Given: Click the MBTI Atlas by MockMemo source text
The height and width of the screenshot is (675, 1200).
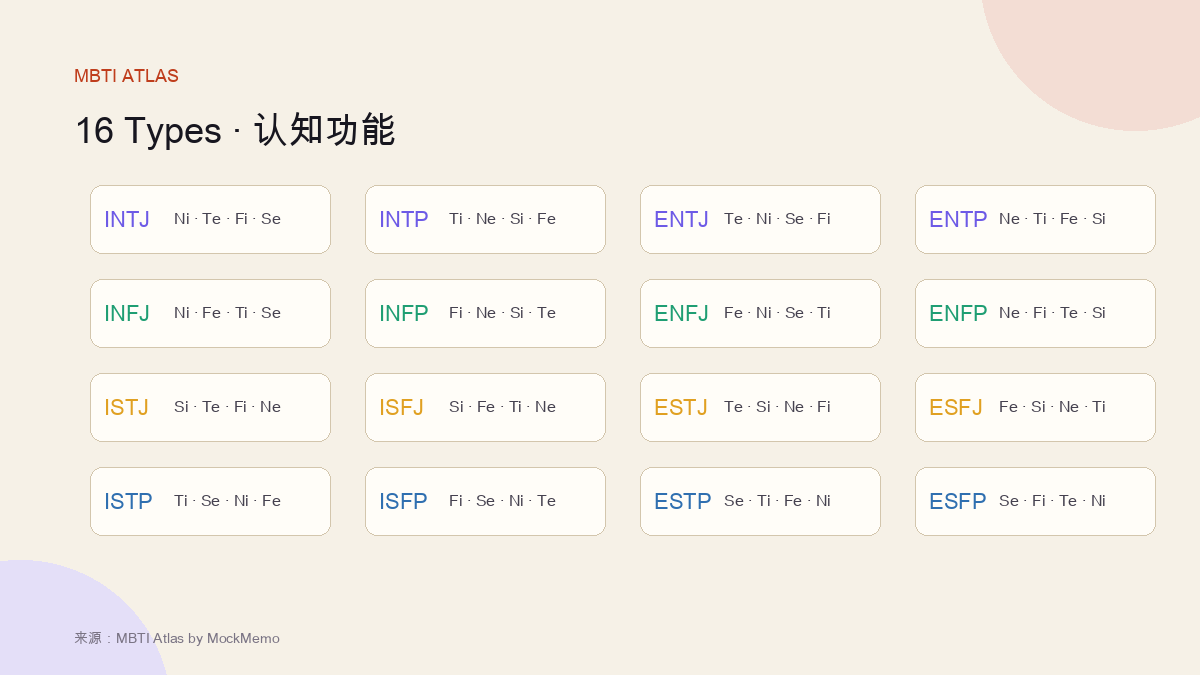Looking at the screenshot, I should [198, 638].
